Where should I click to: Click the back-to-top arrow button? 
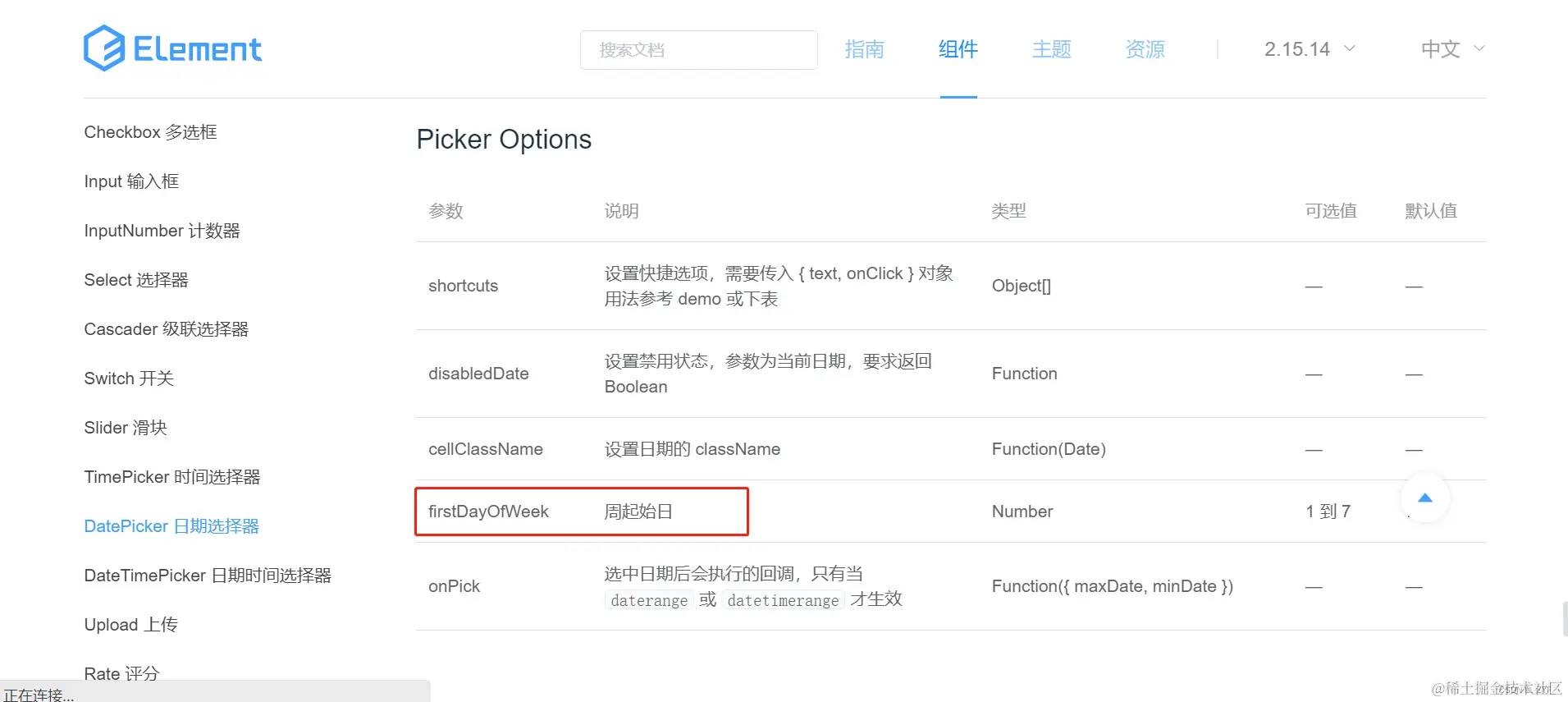1425,498
